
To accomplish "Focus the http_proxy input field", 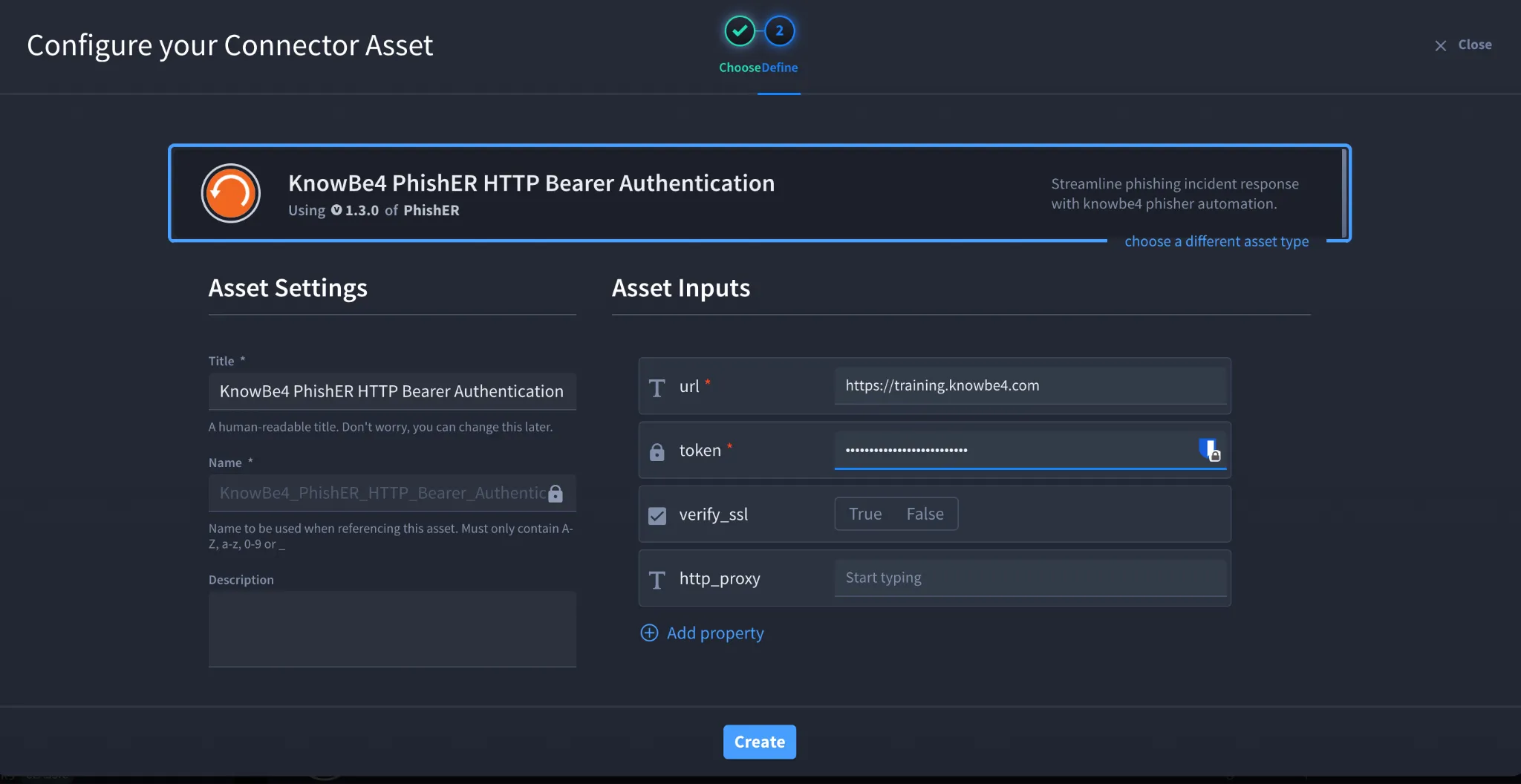I will (x=1030, y=578).
